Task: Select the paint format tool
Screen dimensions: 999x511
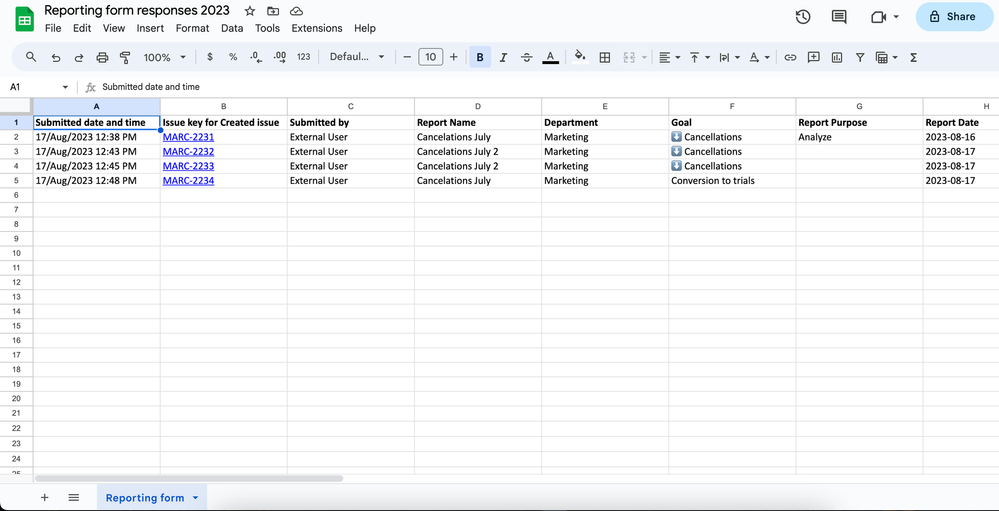Action: click(x=125, y=57)
